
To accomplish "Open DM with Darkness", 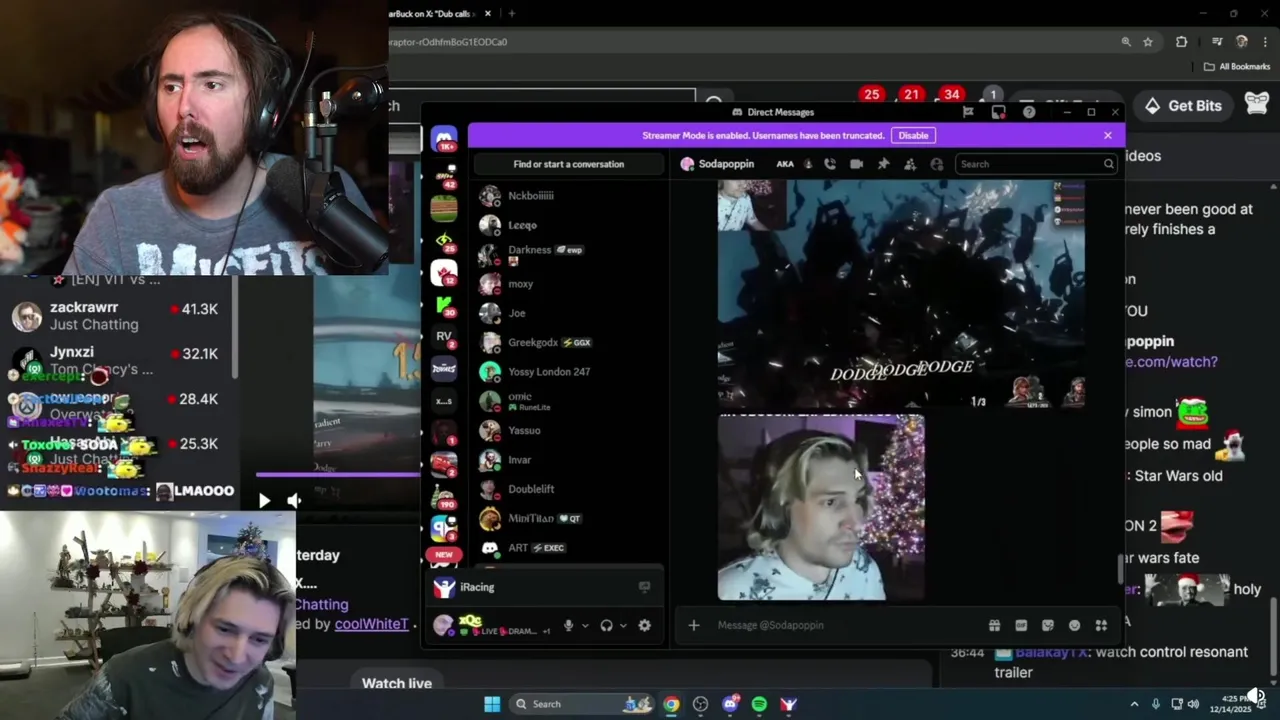I will click(x=567, y=254).
